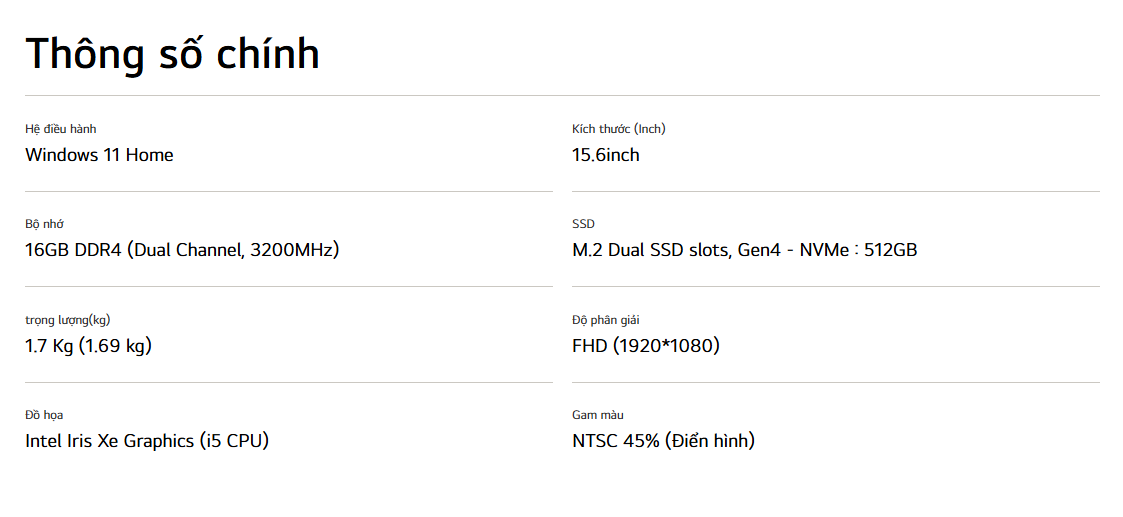Select the "Intel Iris Xe Graphics" value
The image size is (1123, 517).
coord(109,441)
